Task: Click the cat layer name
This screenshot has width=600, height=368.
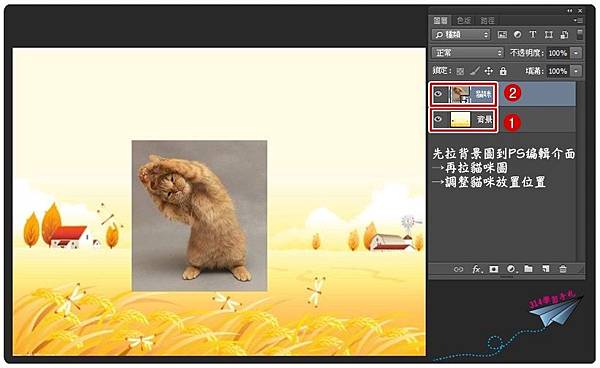Action: click(x=484, y=94)
